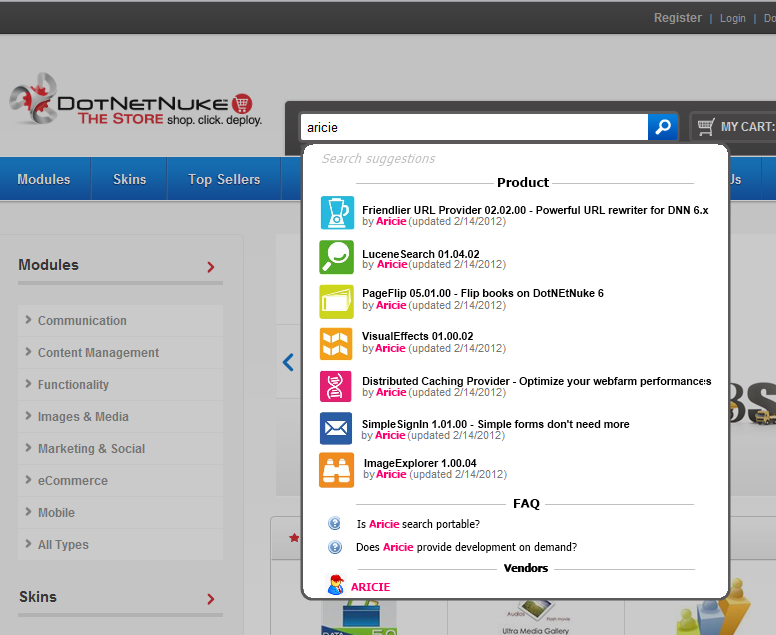
Task: Click the ARICIE vendor avatar icon
Action: click(336, 585)
